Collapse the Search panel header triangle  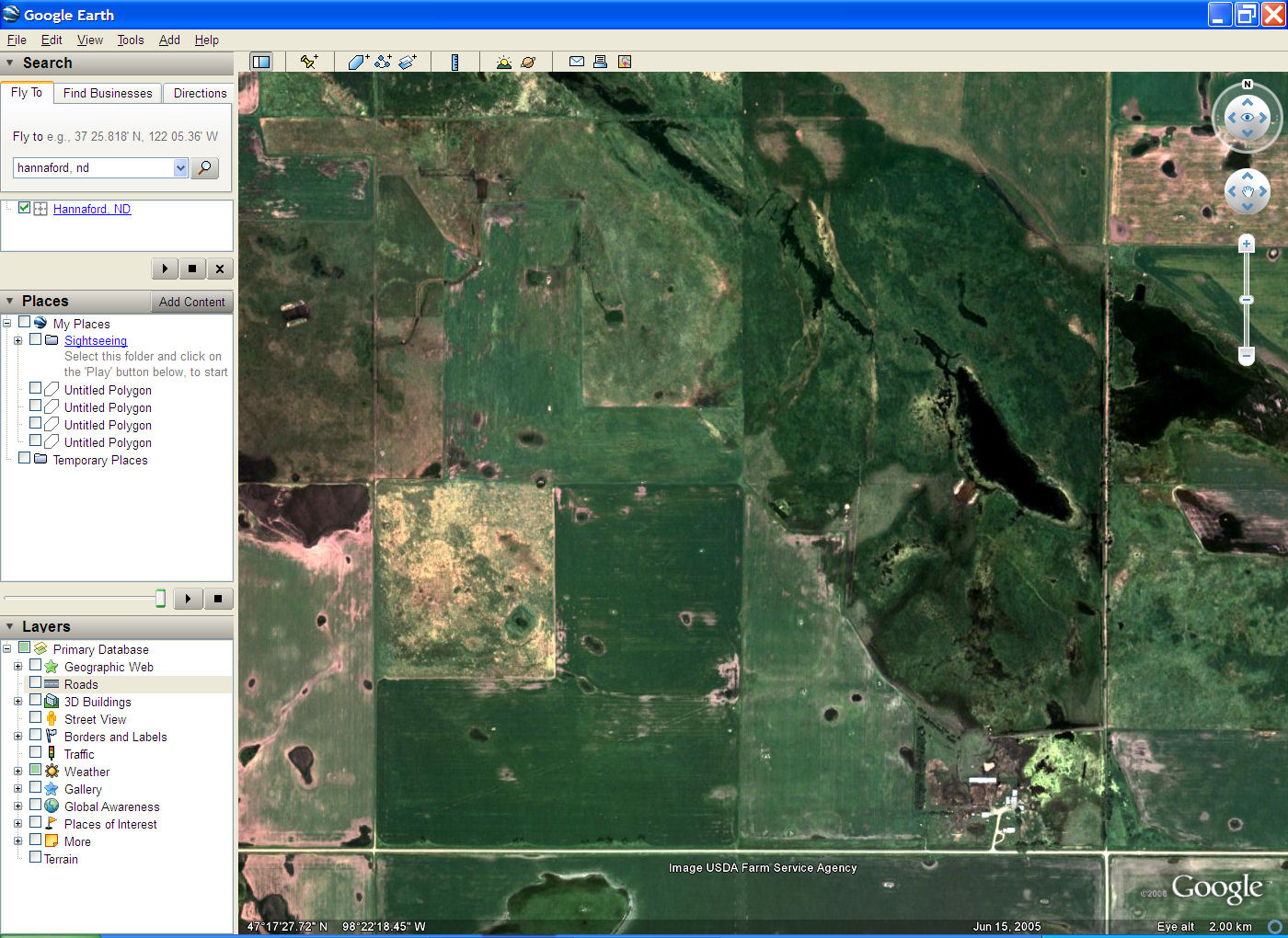[10, 63]
